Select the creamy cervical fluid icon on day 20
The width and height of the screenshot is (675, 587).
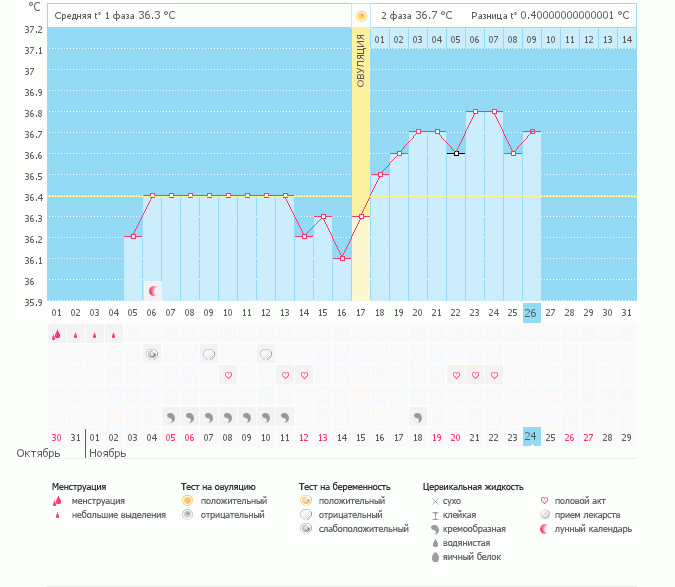pos(418,416)
